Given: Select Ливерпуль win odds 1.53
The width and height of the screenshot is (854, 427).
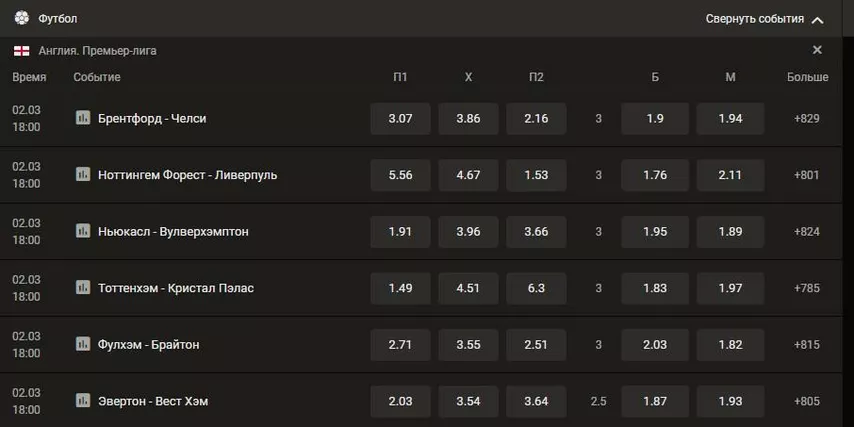Looking at the screenshot, I should coord(536,175).
